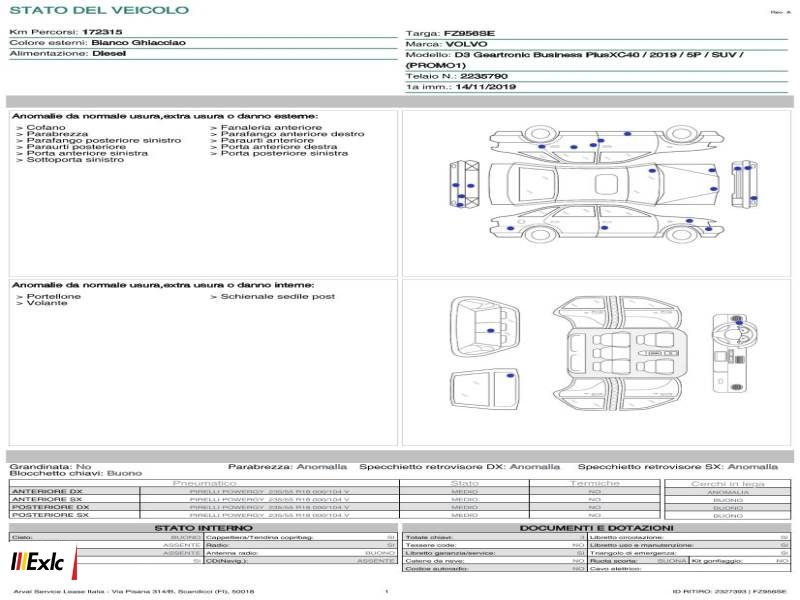This screenshot has width=800, height=600.
Task: Click the lower side-view car diagram
Action: 607,223
